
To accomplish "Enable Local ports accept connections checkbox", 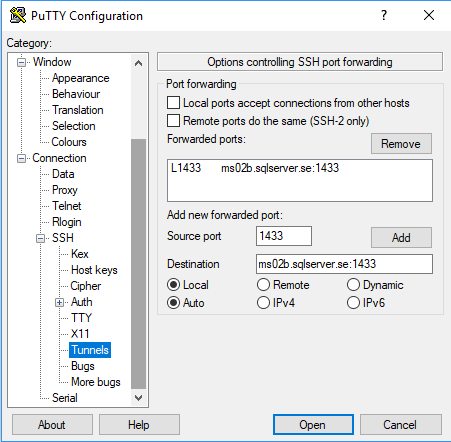I will click(x=173, y=103).
